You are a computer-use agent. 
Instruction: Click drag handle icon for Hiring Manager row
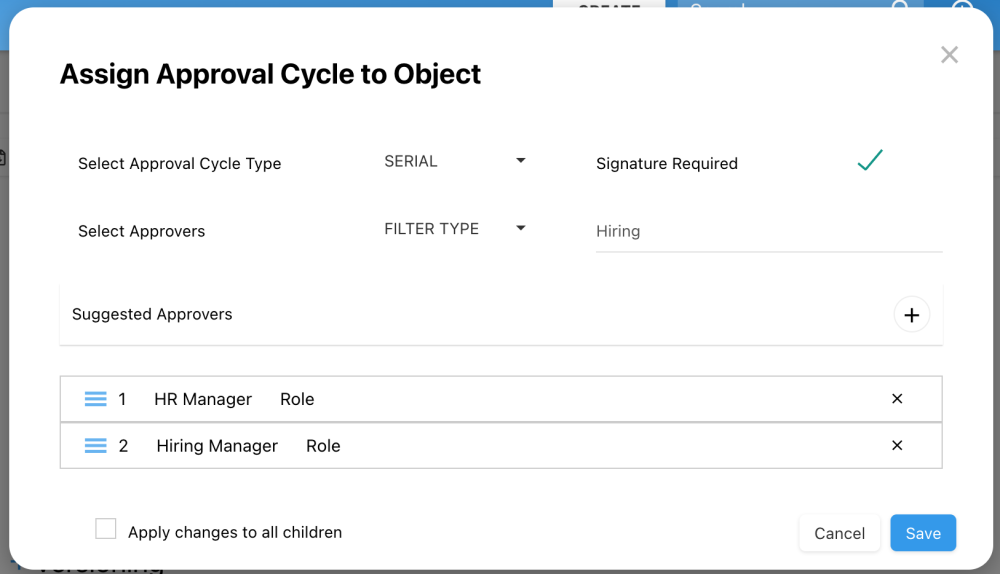(96, 446)
